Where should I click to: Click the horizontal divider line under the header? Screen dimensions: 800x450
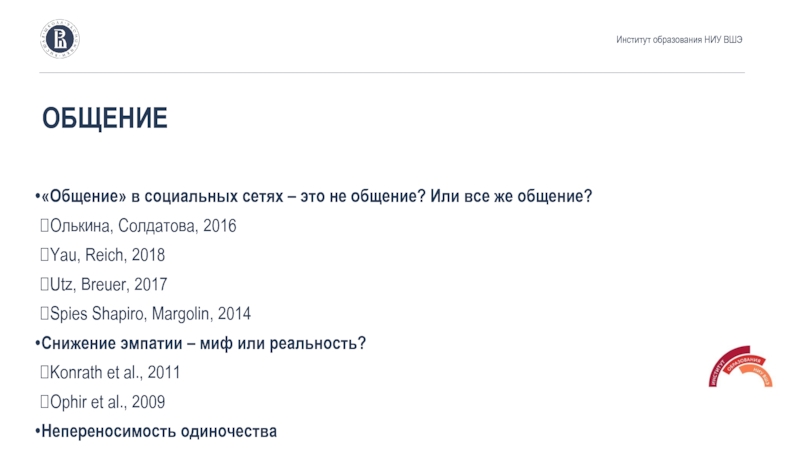pos(400,72)
